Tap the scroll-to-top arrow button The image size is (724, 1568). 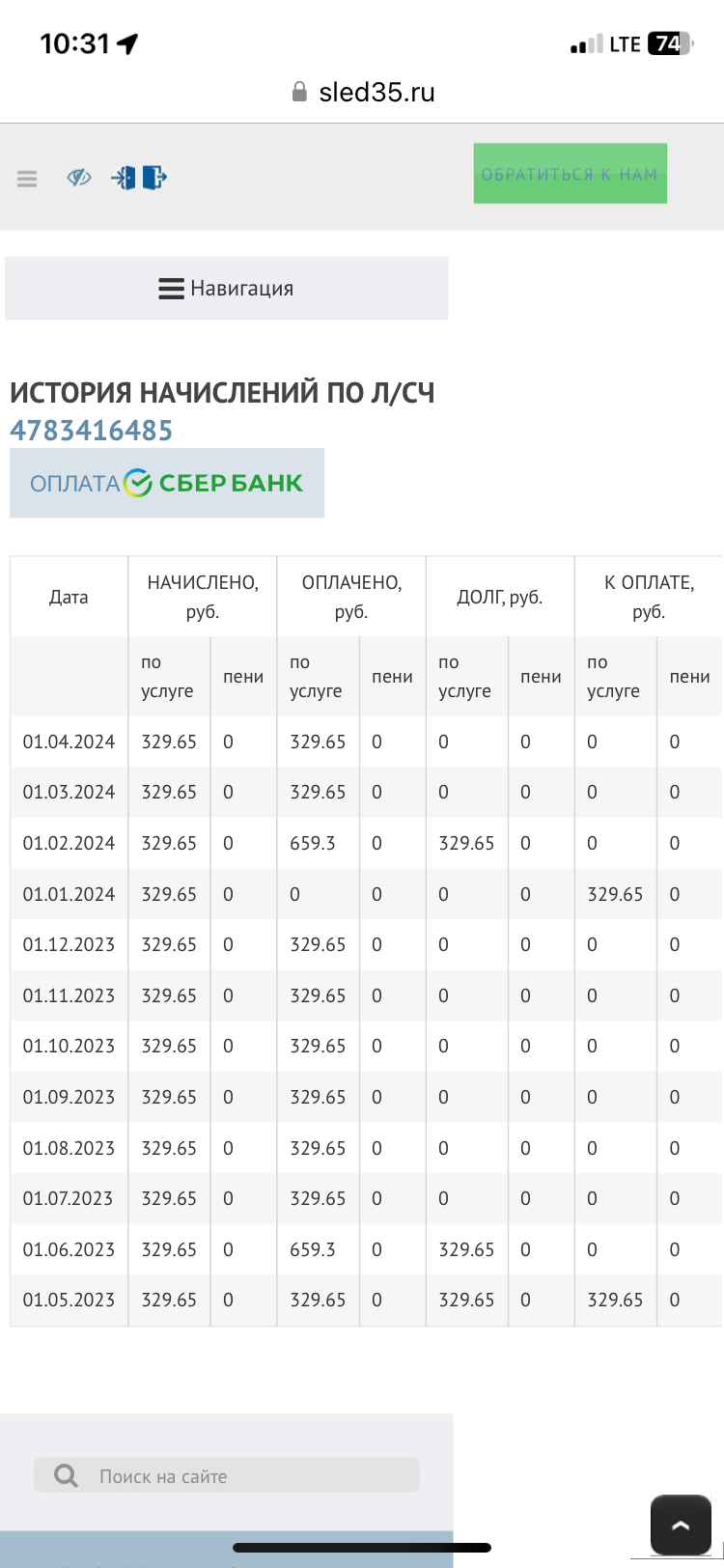[681, 1526]
